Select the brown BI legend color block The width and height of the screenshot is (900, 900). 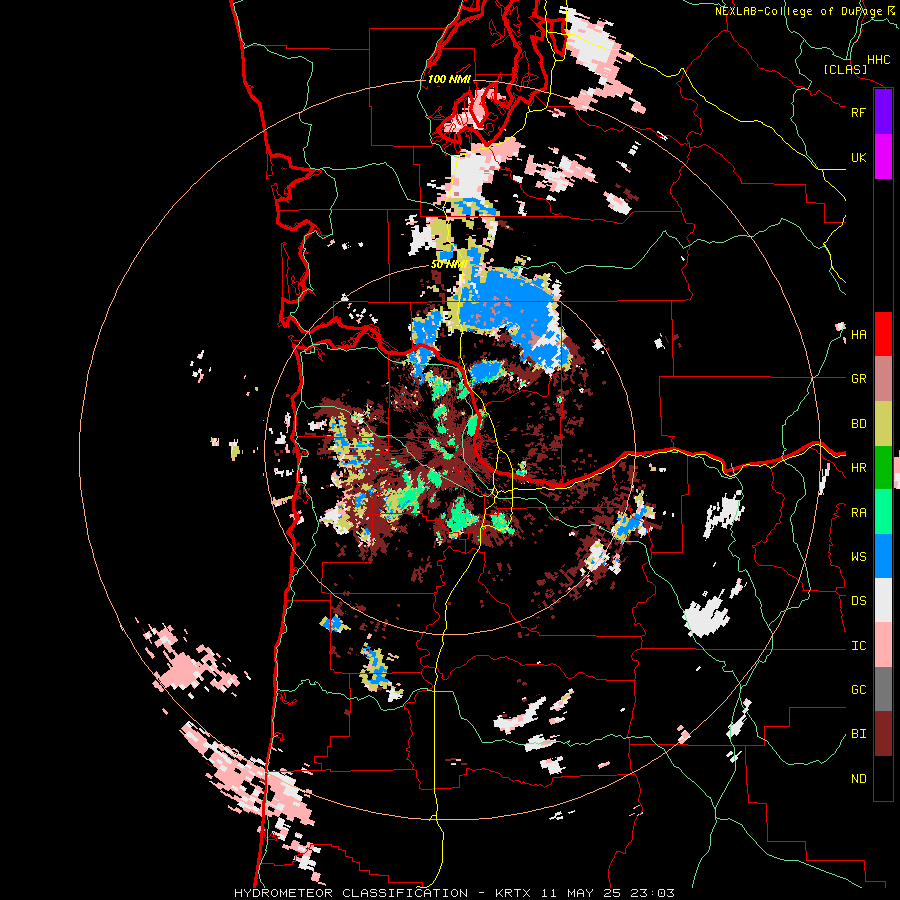tap(883, 734)
